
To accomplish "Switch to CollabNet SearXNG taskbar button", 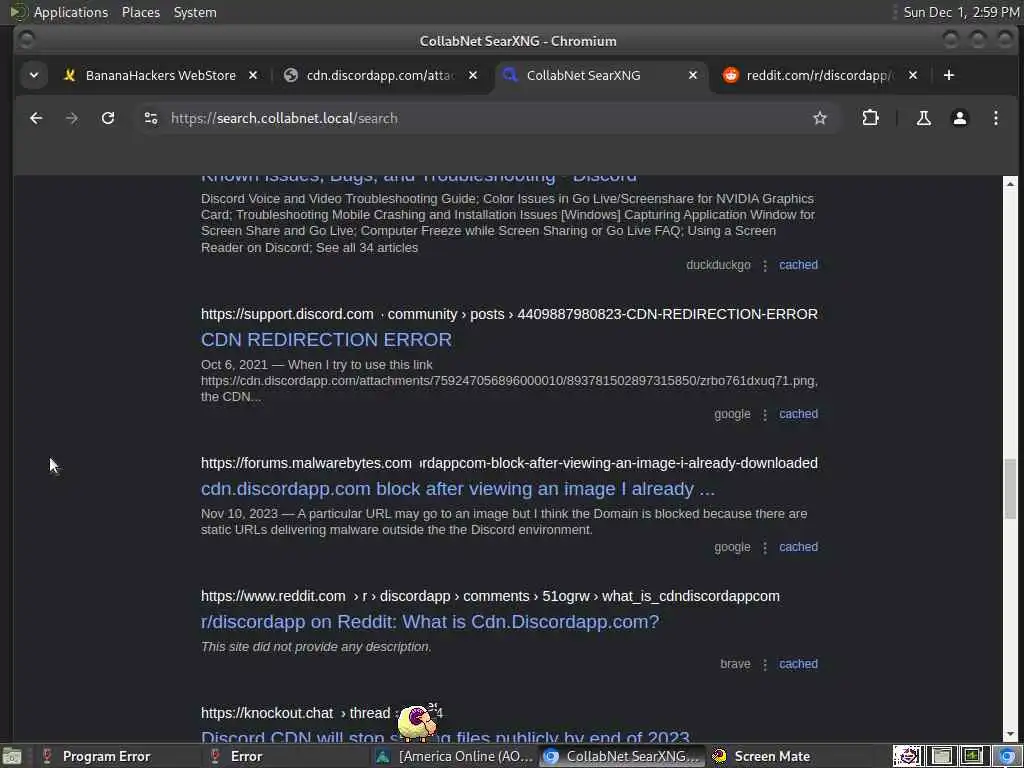I will [623, 756].
